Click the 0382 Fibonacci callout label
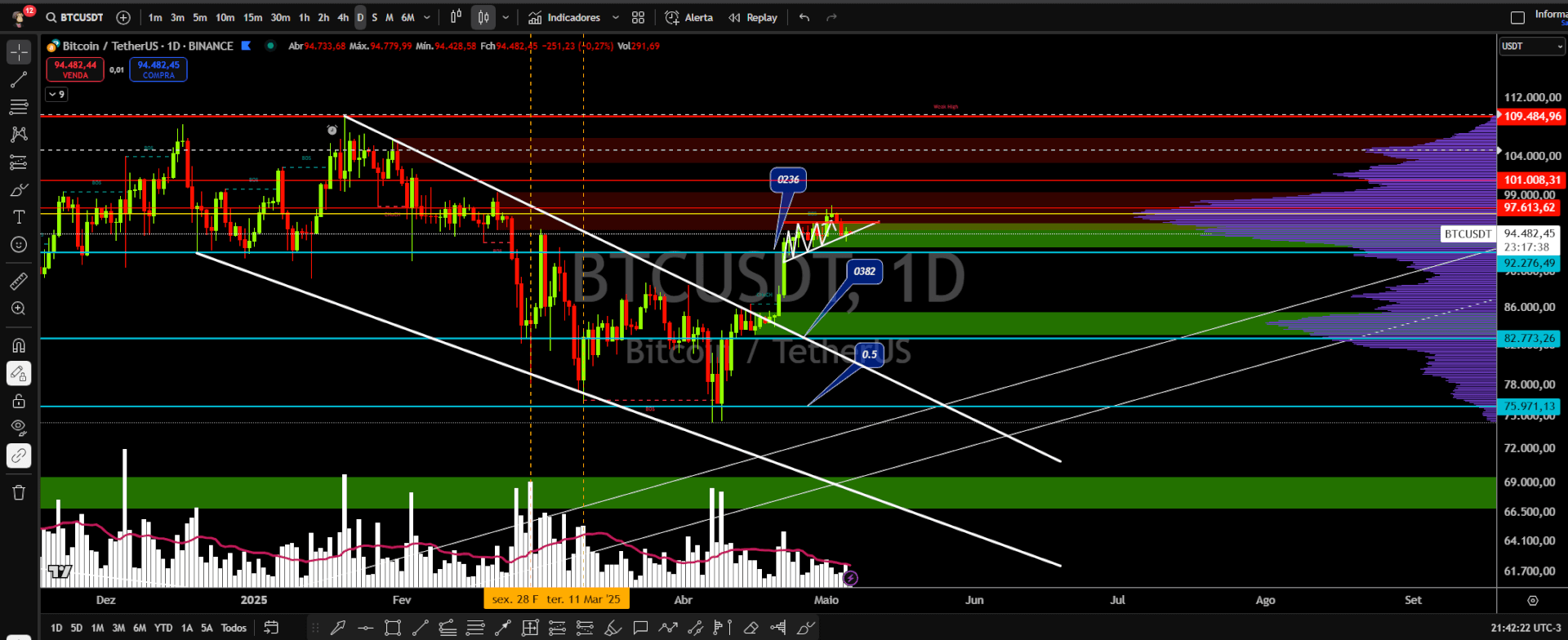 (864, 271)
